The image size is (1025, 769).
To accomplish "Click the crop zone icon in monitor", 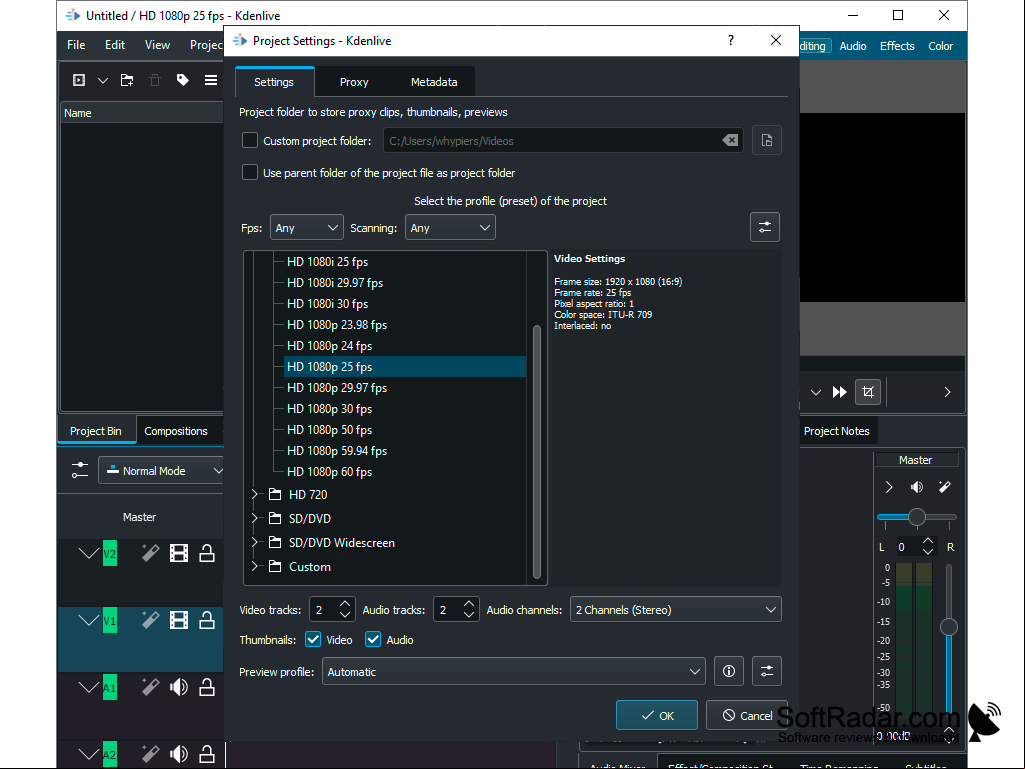I will (868, 392).
